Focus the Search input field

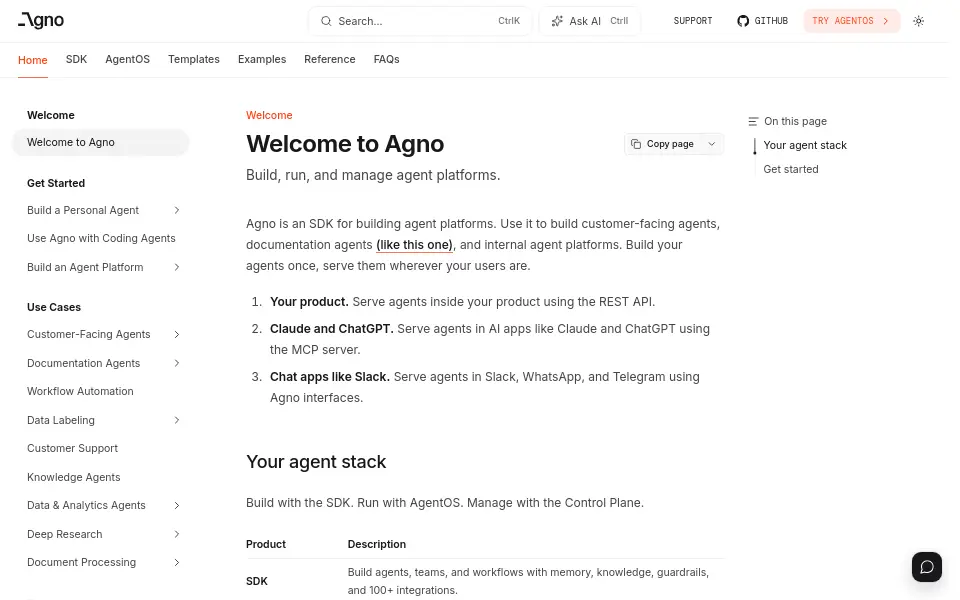point(420,21)
